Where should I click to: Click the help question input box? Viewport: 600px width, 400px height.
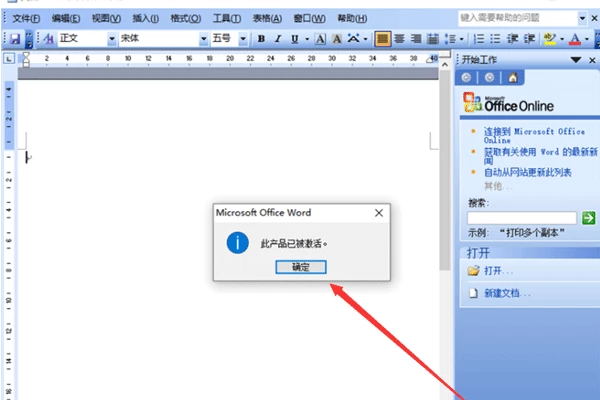point(518,18)
